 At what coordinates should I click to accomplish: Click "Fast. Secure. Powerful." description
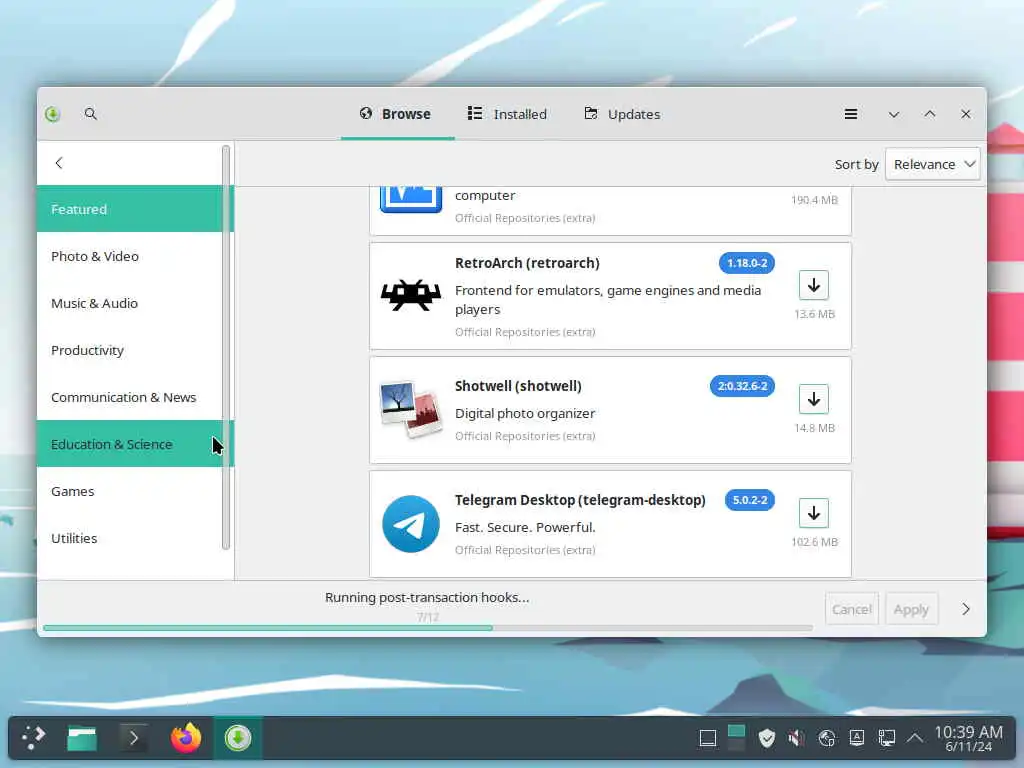click(x=524, y=528)
